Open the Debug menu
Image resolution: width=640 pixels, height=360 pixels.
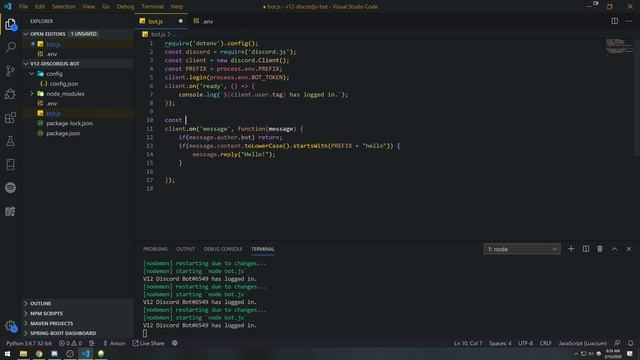125,7
